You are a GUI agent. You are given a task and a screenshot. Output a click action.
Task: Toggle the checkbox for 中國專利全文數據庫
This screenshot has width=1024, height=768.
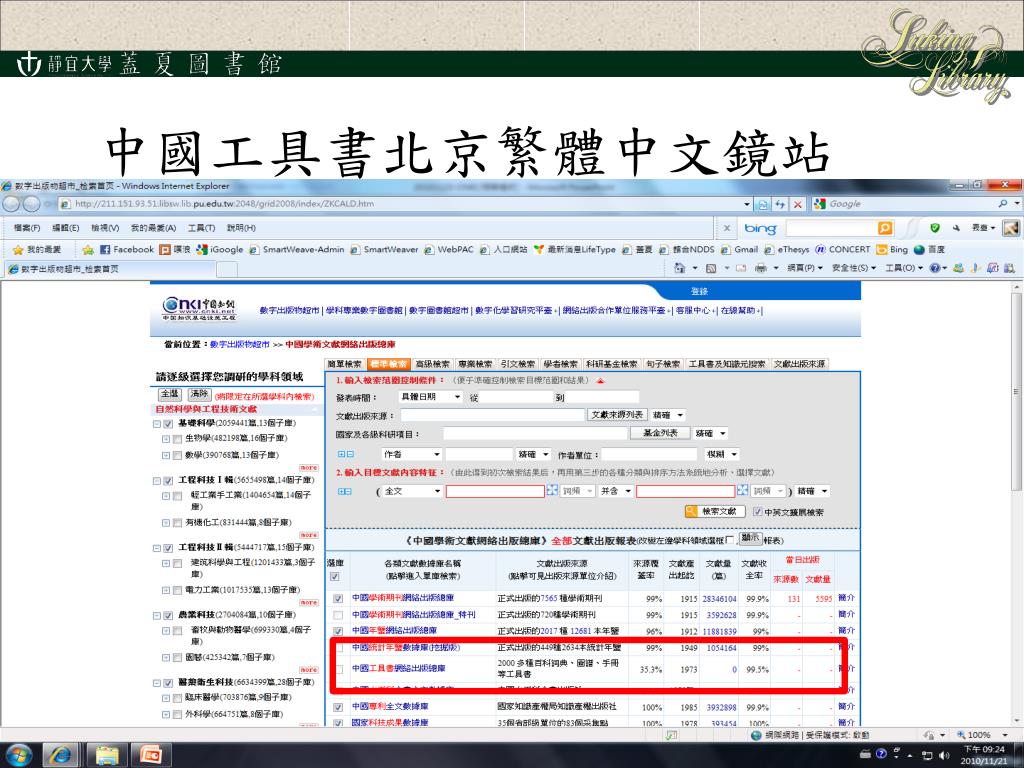click(338, 707)
